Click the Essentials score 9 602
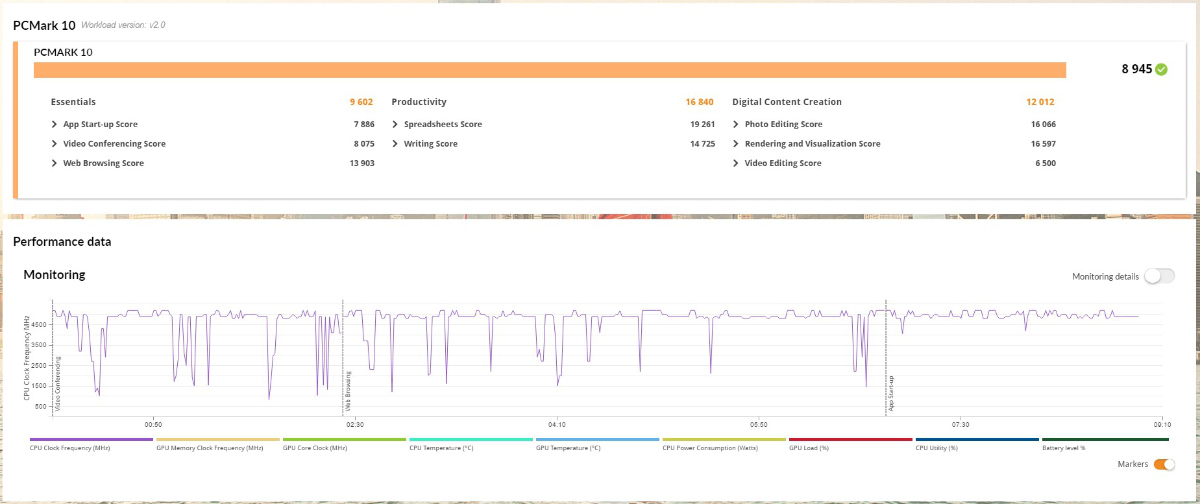This screenshot has height=504, width=1200. coord(361,102)
